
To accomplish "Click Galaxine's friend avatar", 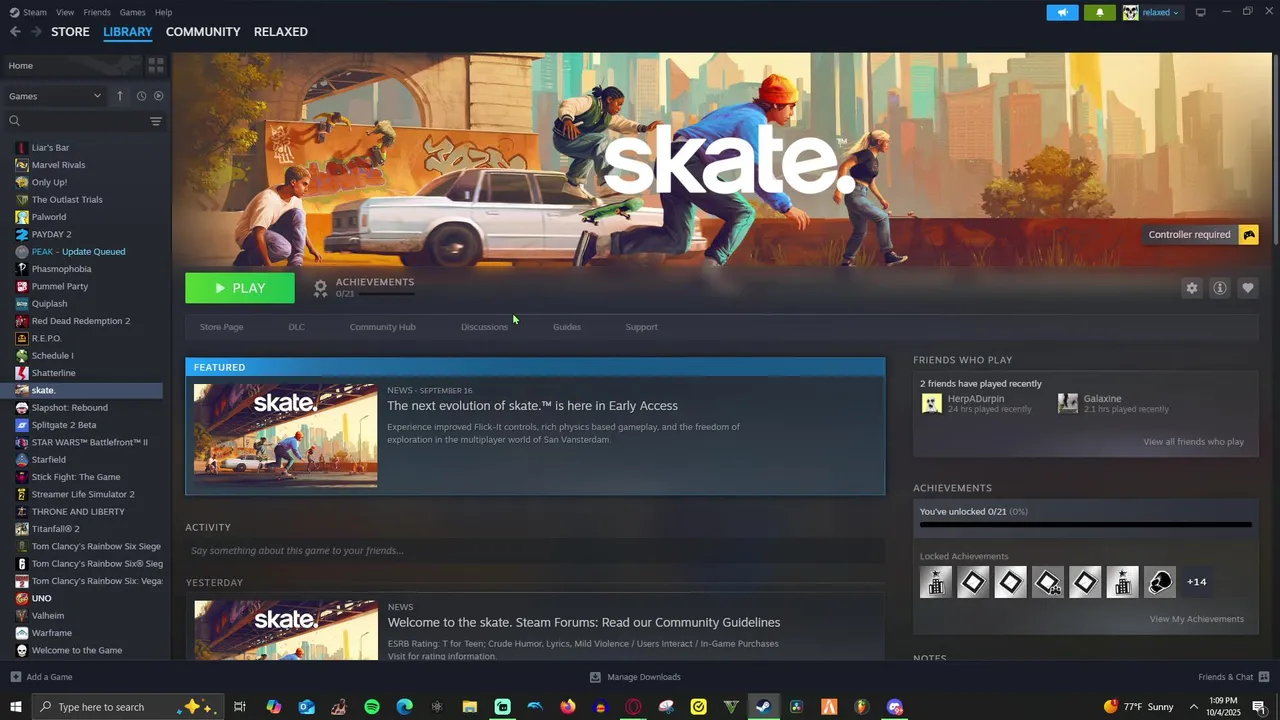I will (1067, 403).
